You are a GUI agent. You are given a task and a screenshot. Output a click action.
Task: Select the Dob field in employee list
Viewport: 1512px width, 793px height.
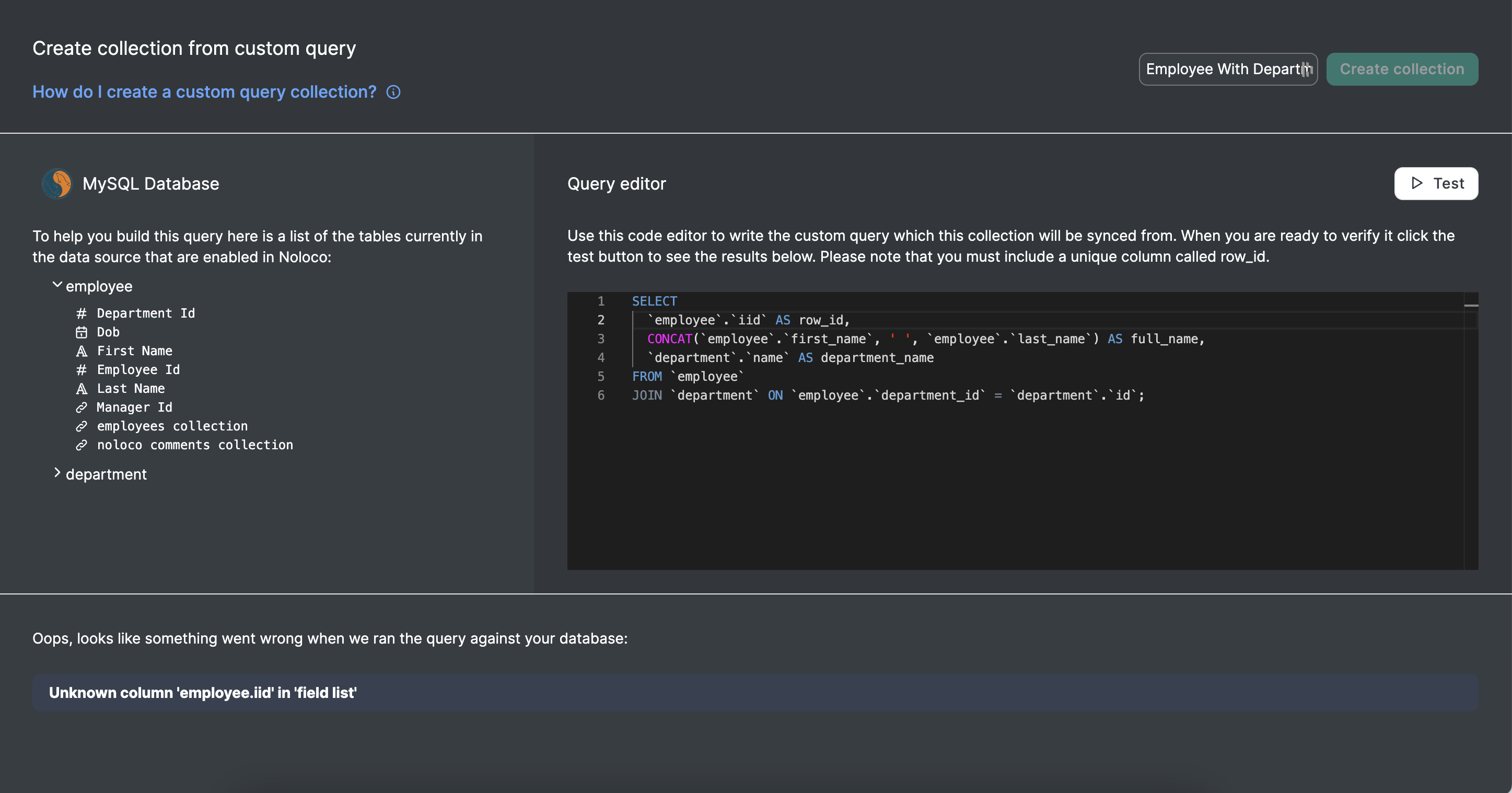[x=108, y=332]
